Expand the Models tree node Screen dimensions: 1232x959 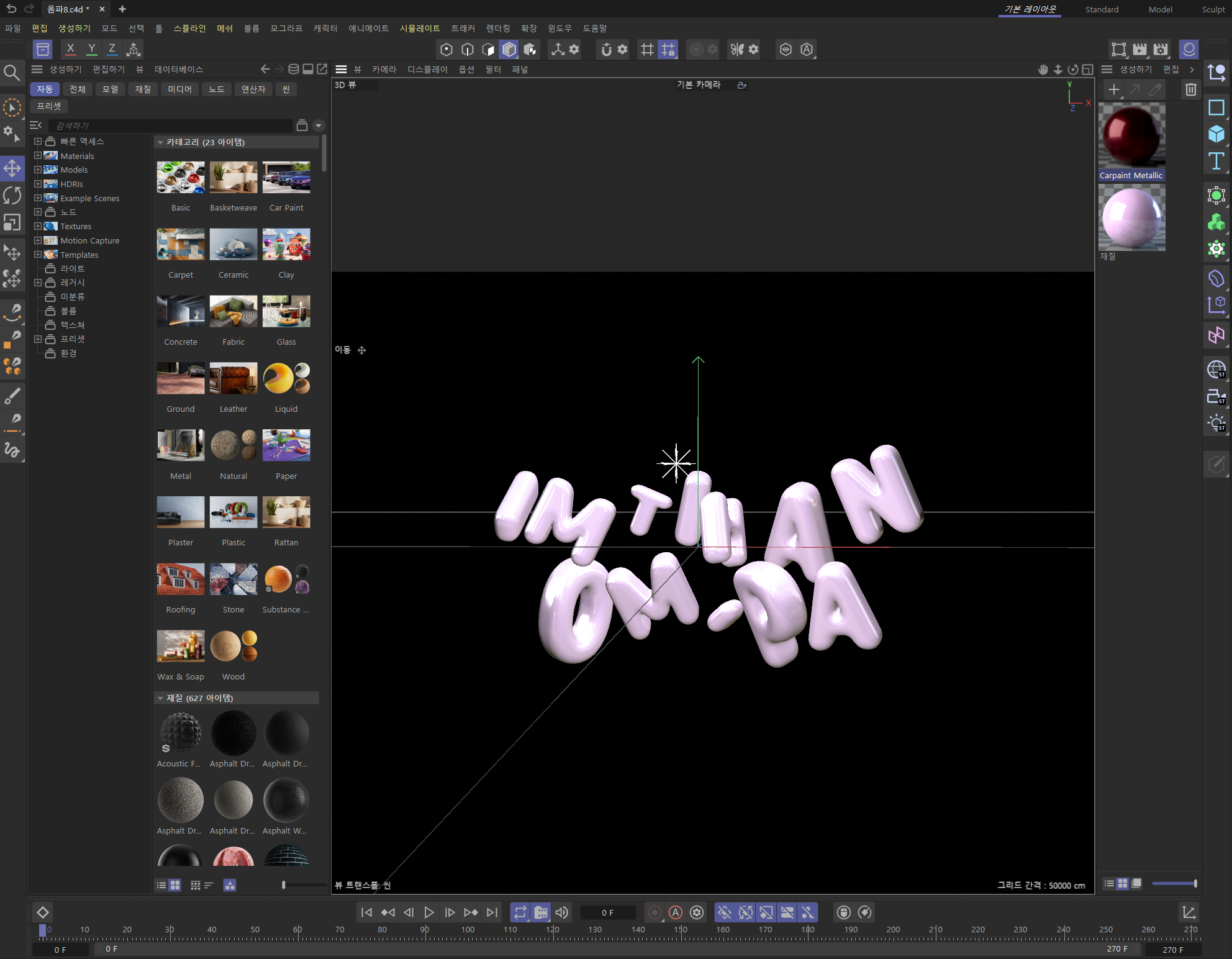(38, 170)
